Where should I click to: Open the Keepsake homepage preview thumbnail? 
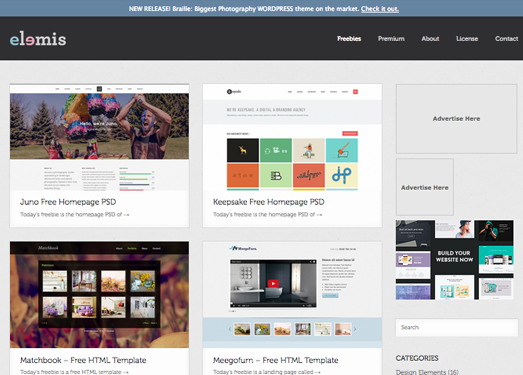[292, 137]
